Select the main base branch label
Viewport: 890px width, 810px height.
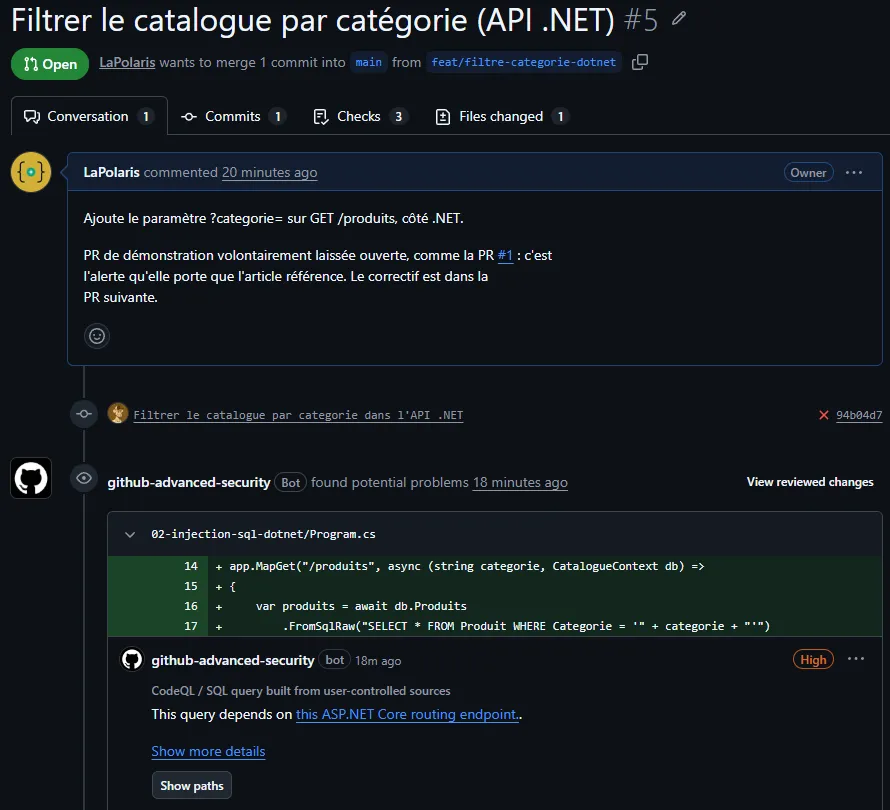click(368, 62)
